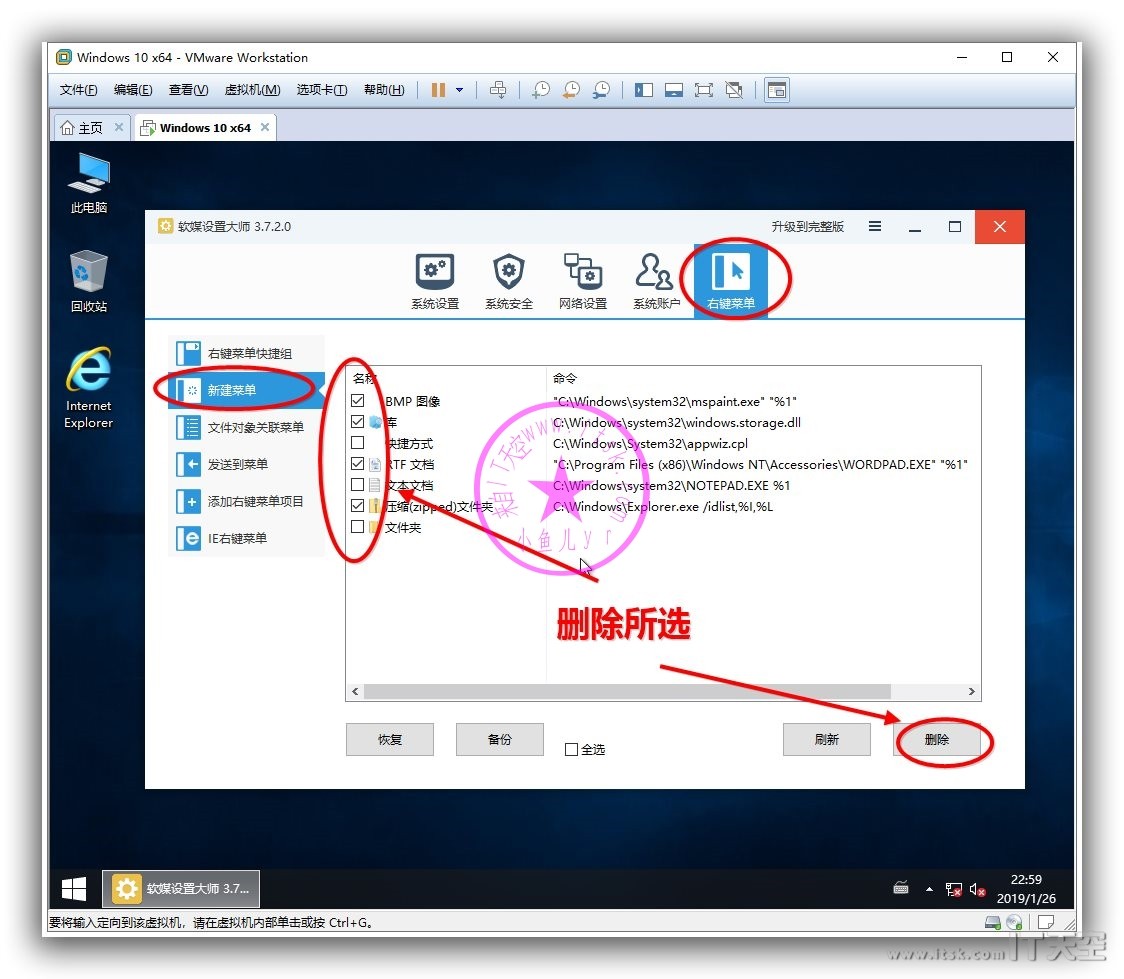The height and width of the screenshot is (979, 1124).
Task: Open the 右键菜单 section
Action: pos(730,281)
